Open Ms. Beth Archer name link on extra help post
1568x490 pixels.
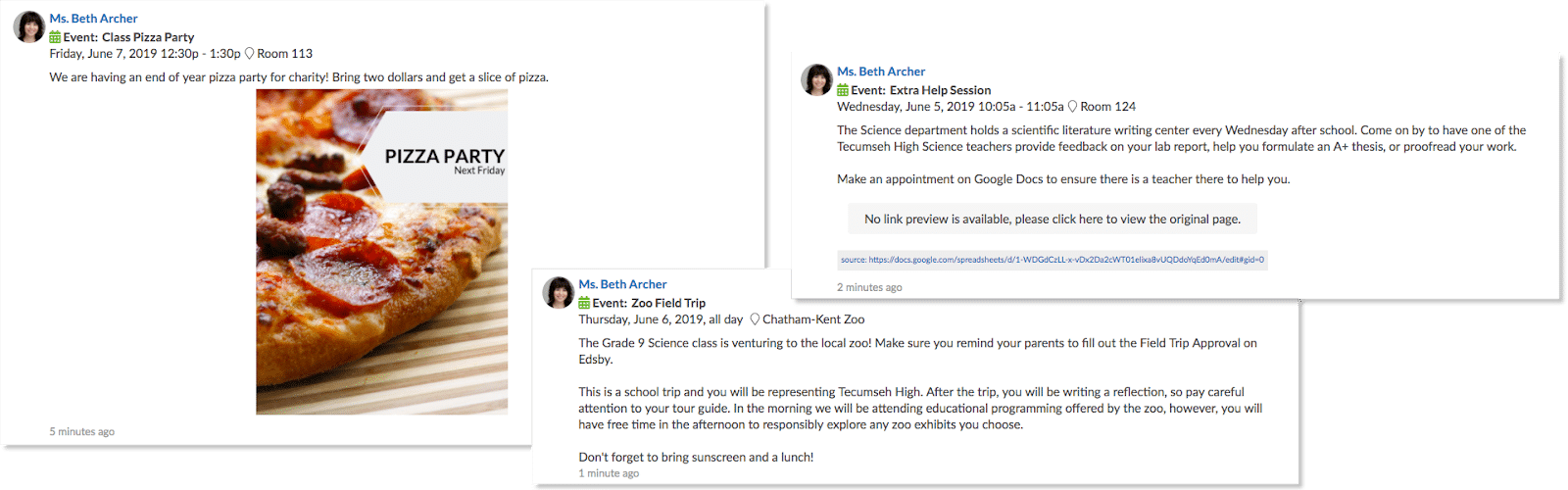point(881,72)
